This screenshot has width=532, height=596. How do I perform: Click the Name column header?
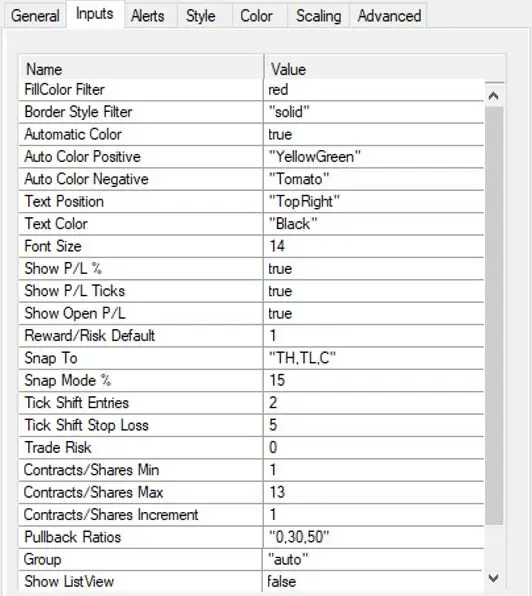pos(141,69)
